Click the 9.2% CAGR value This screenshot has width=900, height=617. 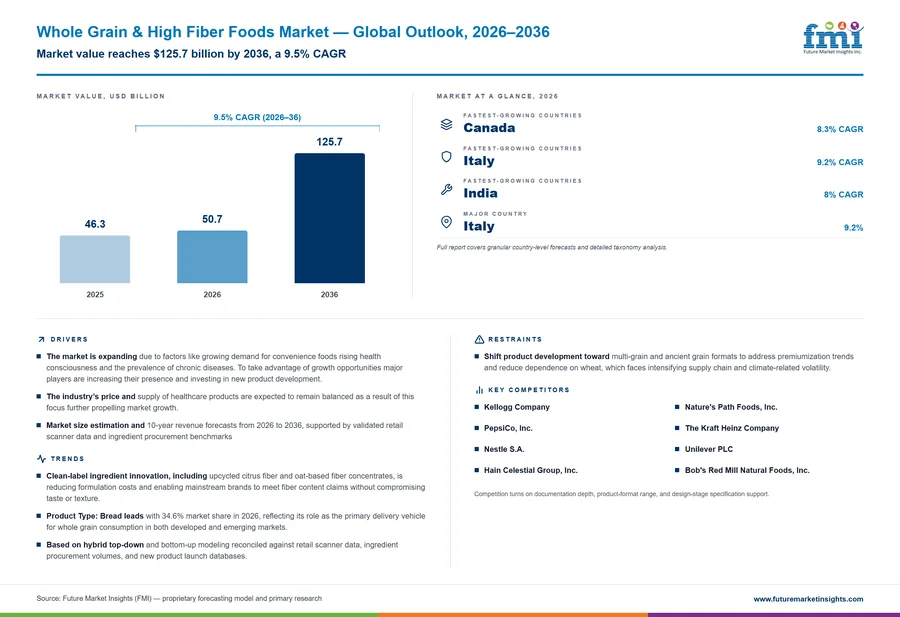[x=840, y=162]
